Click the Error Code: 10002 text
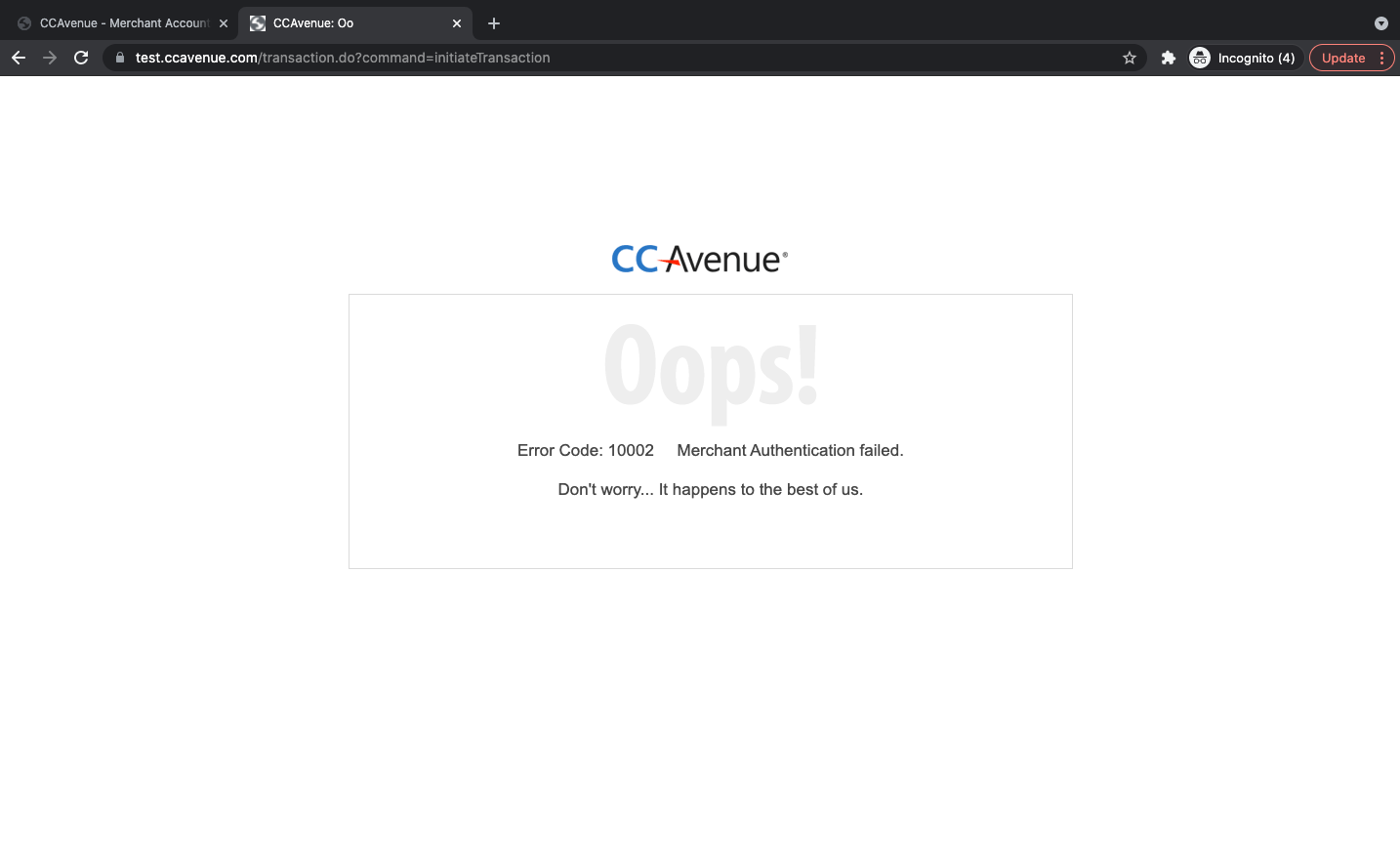 pos(586,450)
